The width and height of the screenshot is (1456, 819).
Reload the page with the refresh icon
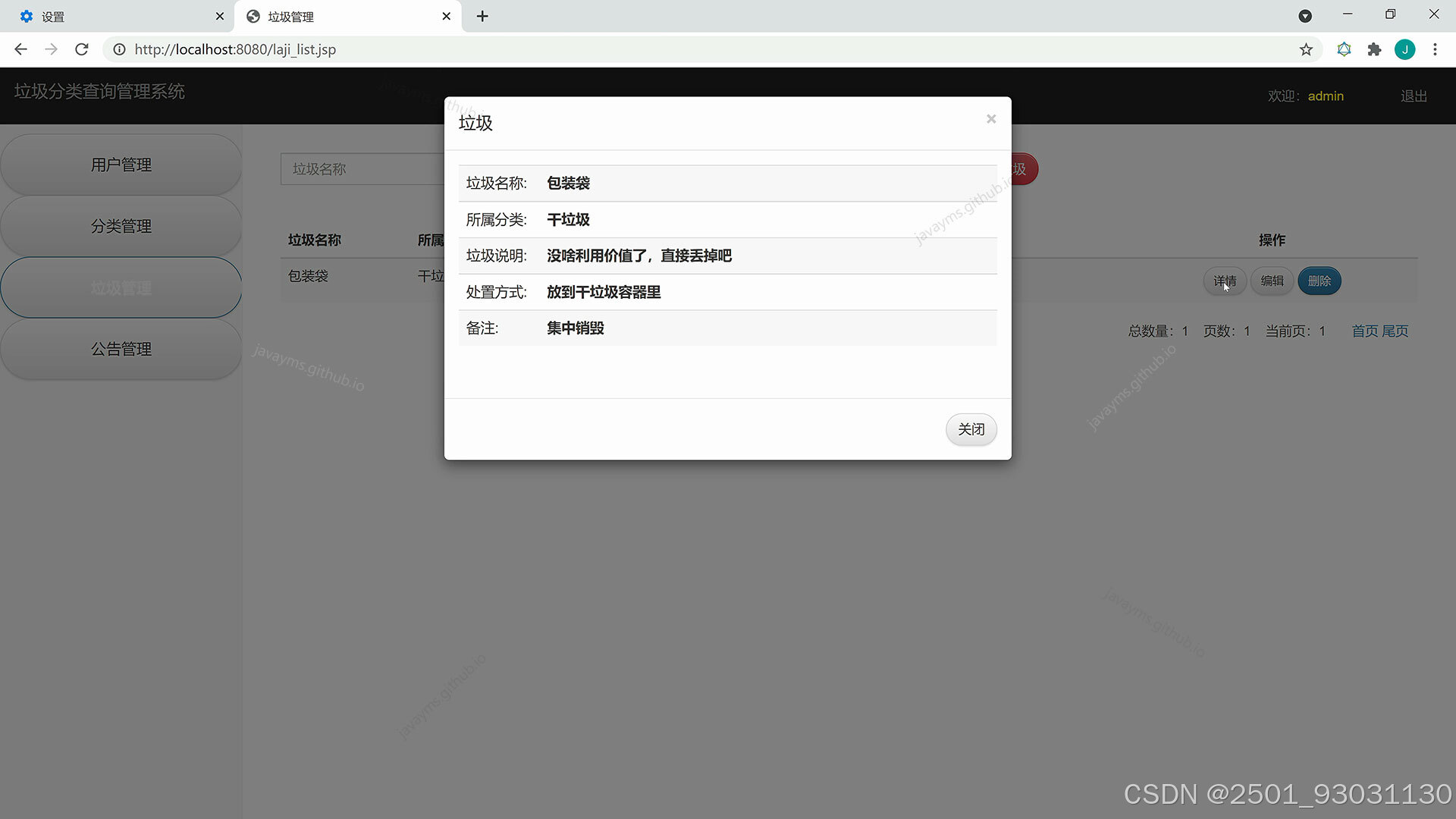[82, 49]
